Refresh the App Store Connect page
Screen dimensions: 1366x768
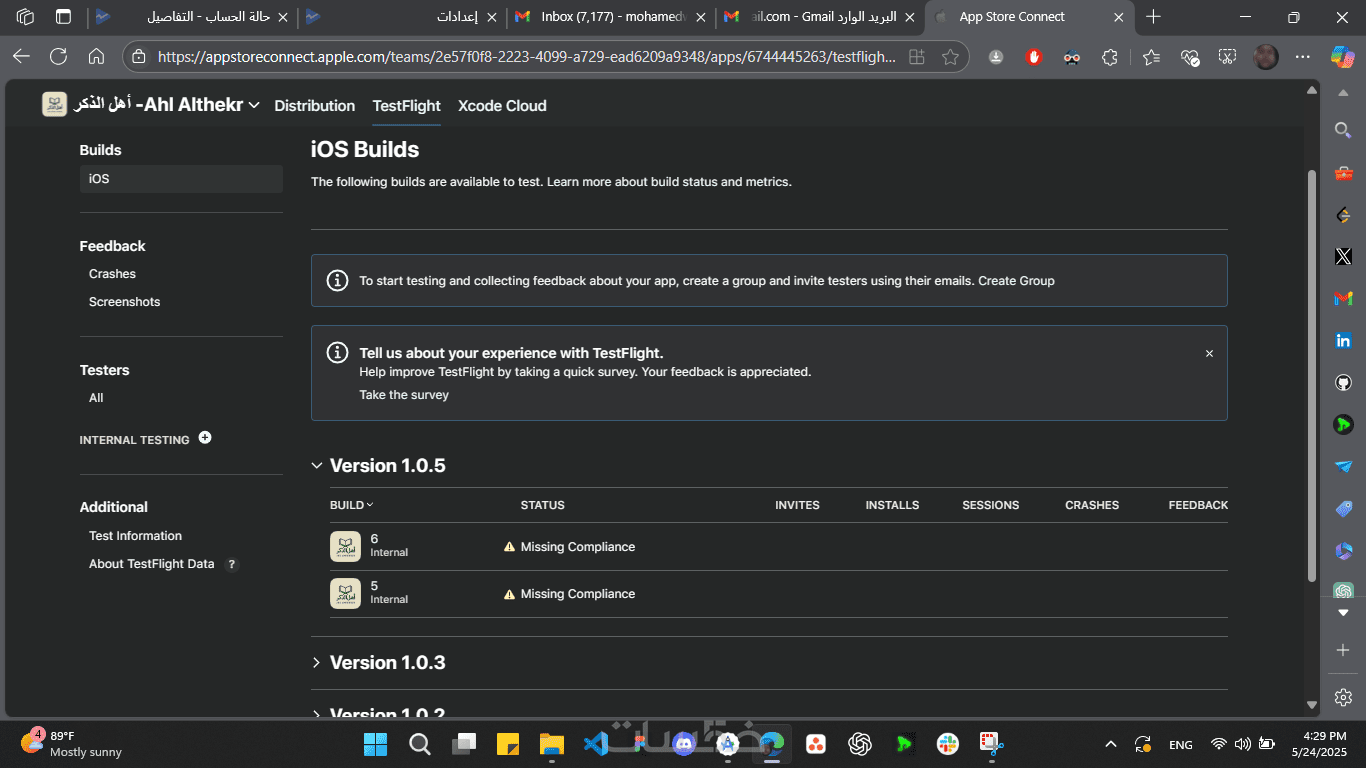click(59, 57)
